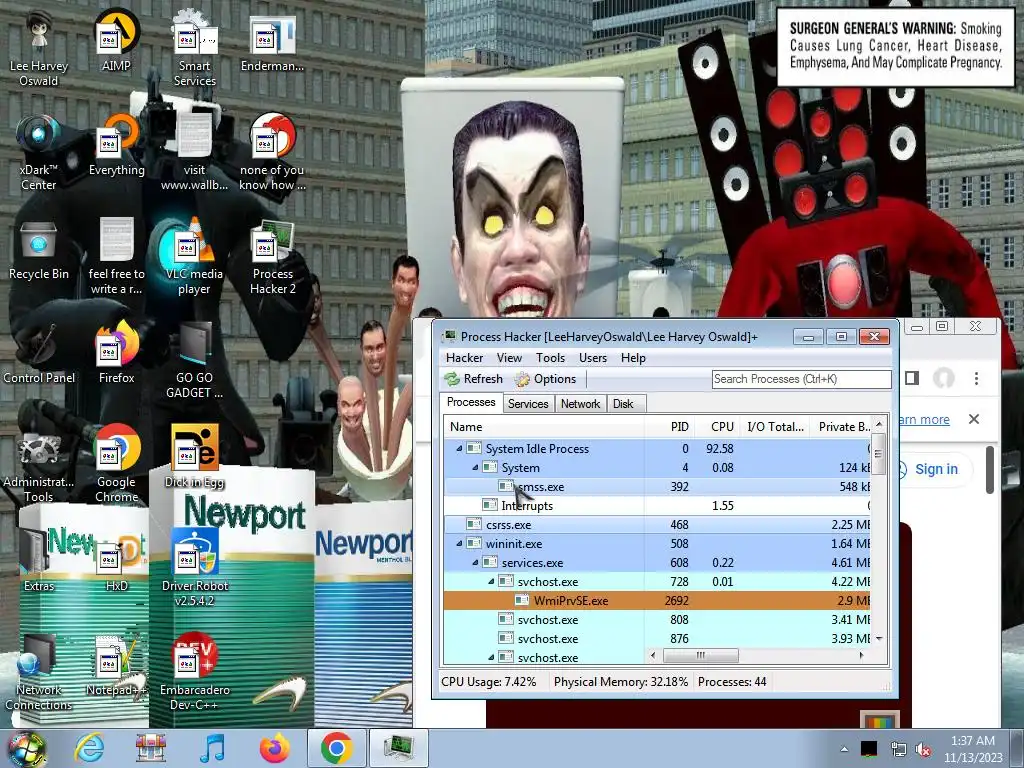
Task: Sort processes by the CPU column header
Action: point(716,426)
